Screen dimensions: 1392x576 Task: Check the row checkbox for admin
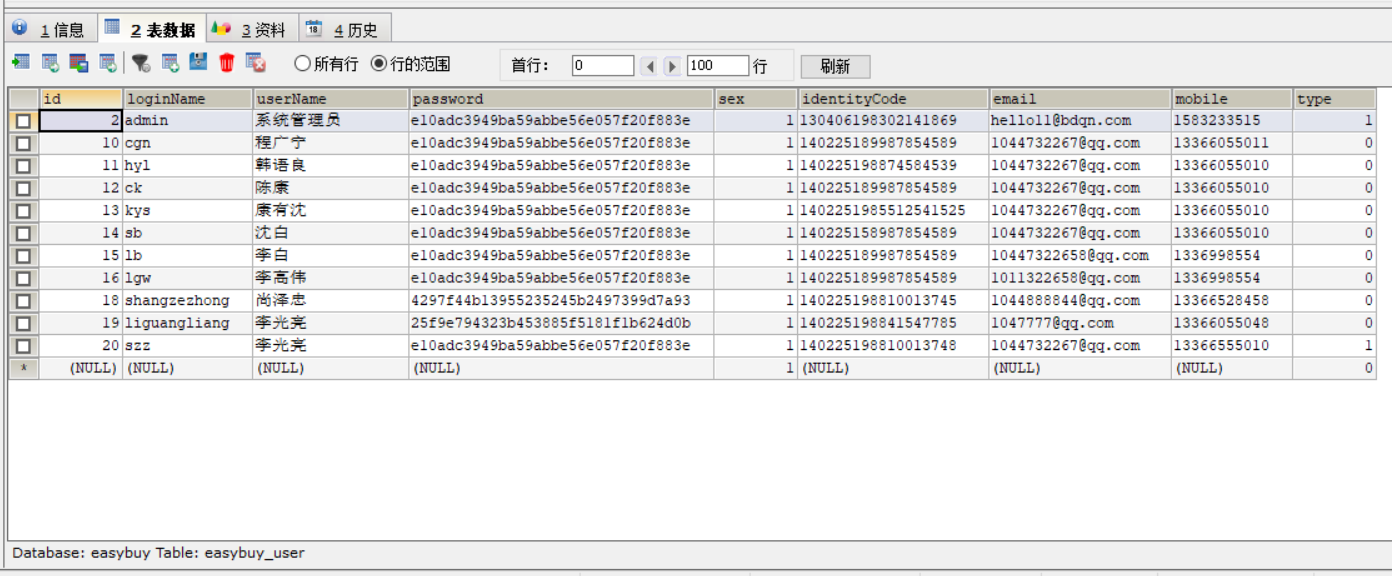click(x=23, y=121)
